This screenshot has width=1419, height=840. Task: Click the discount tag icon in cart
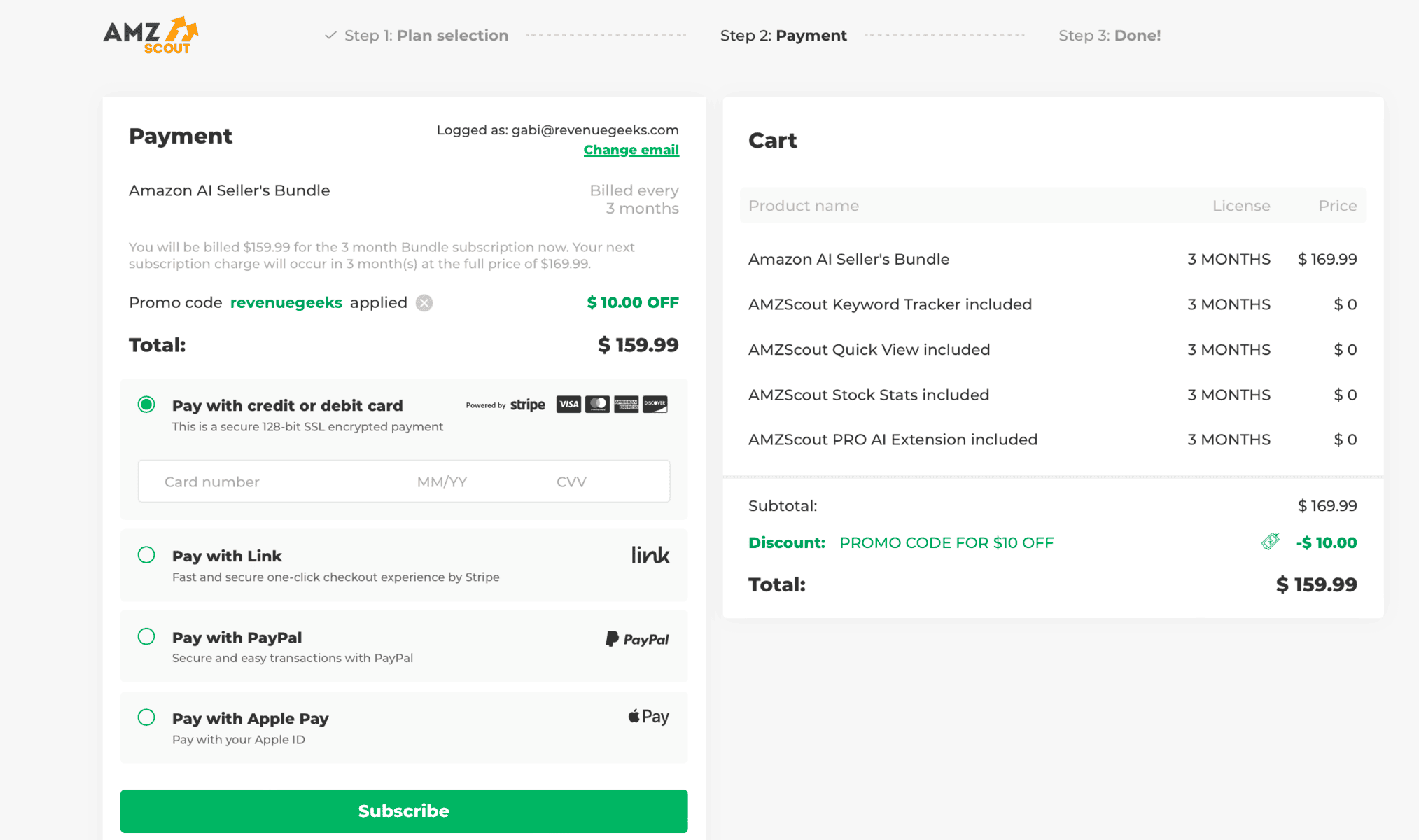pyautogui.click(x=1271, y=542)
